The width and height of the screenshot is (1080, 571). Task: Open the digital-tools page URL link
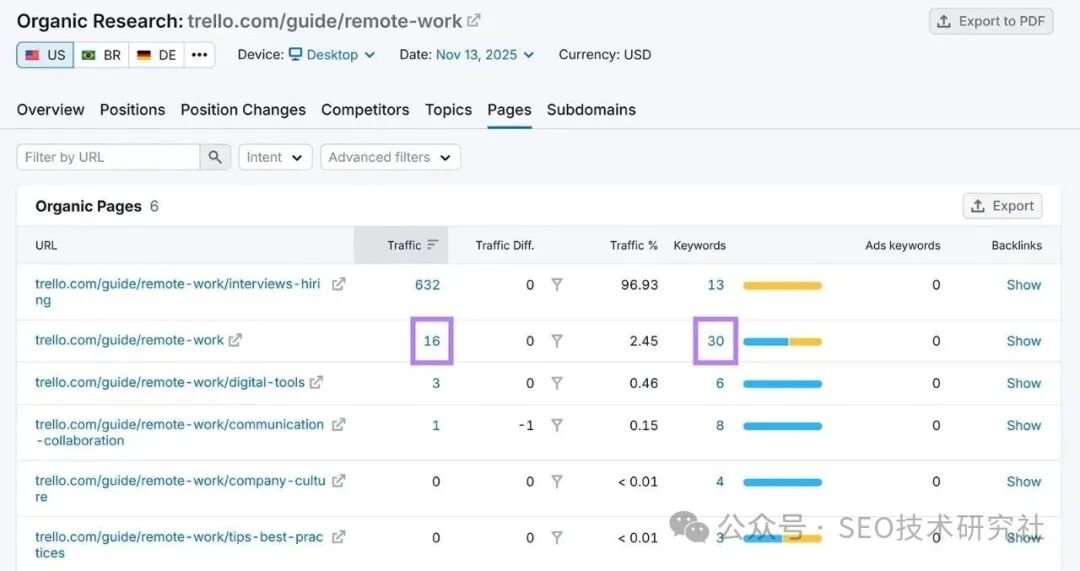[169, 382]
